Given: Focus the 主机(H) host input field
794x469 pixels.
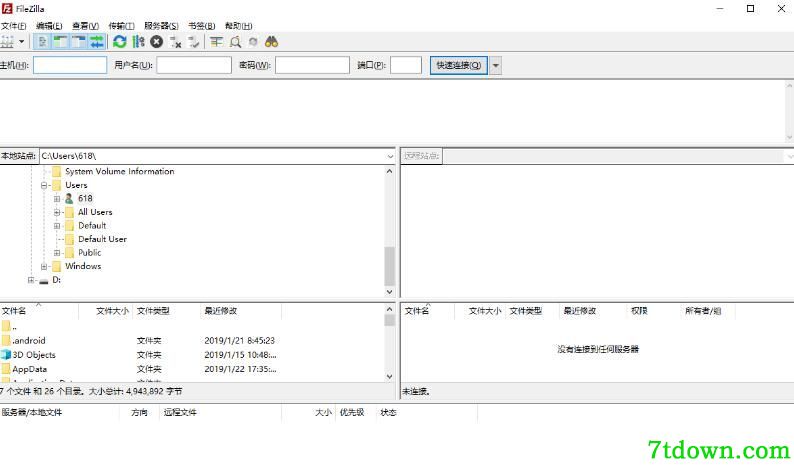Looking at the screenshot, I should tap(70, 65).
